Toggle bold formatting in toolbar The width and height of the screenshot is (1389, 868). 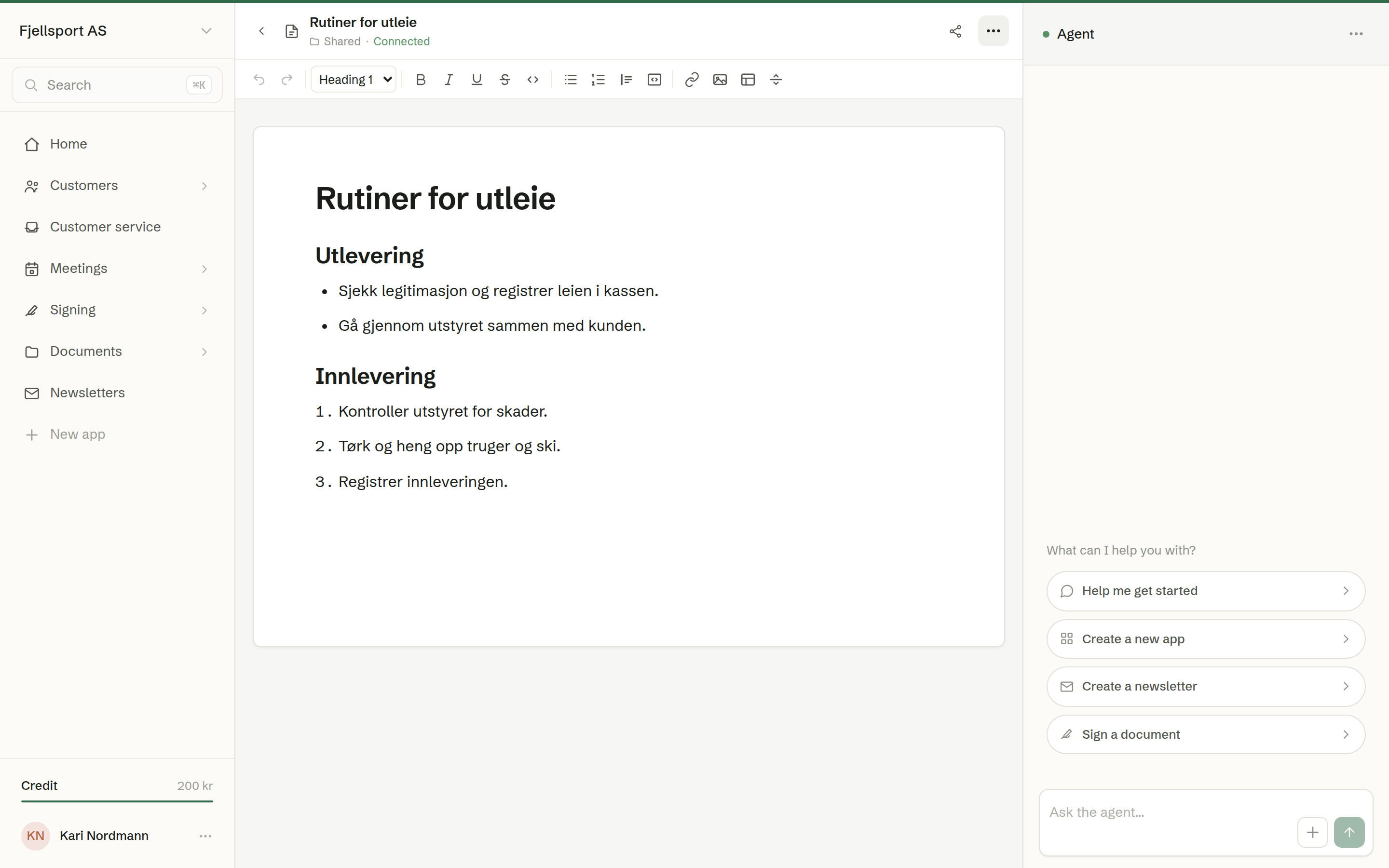420,80
